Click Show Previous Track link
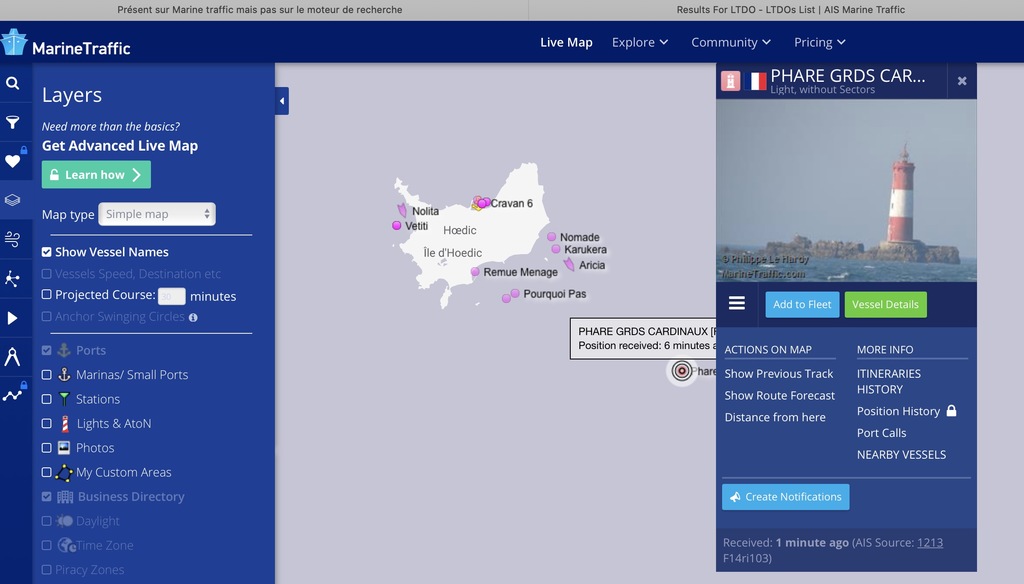Screen dimensions: 1024x584 click(778, 374)
